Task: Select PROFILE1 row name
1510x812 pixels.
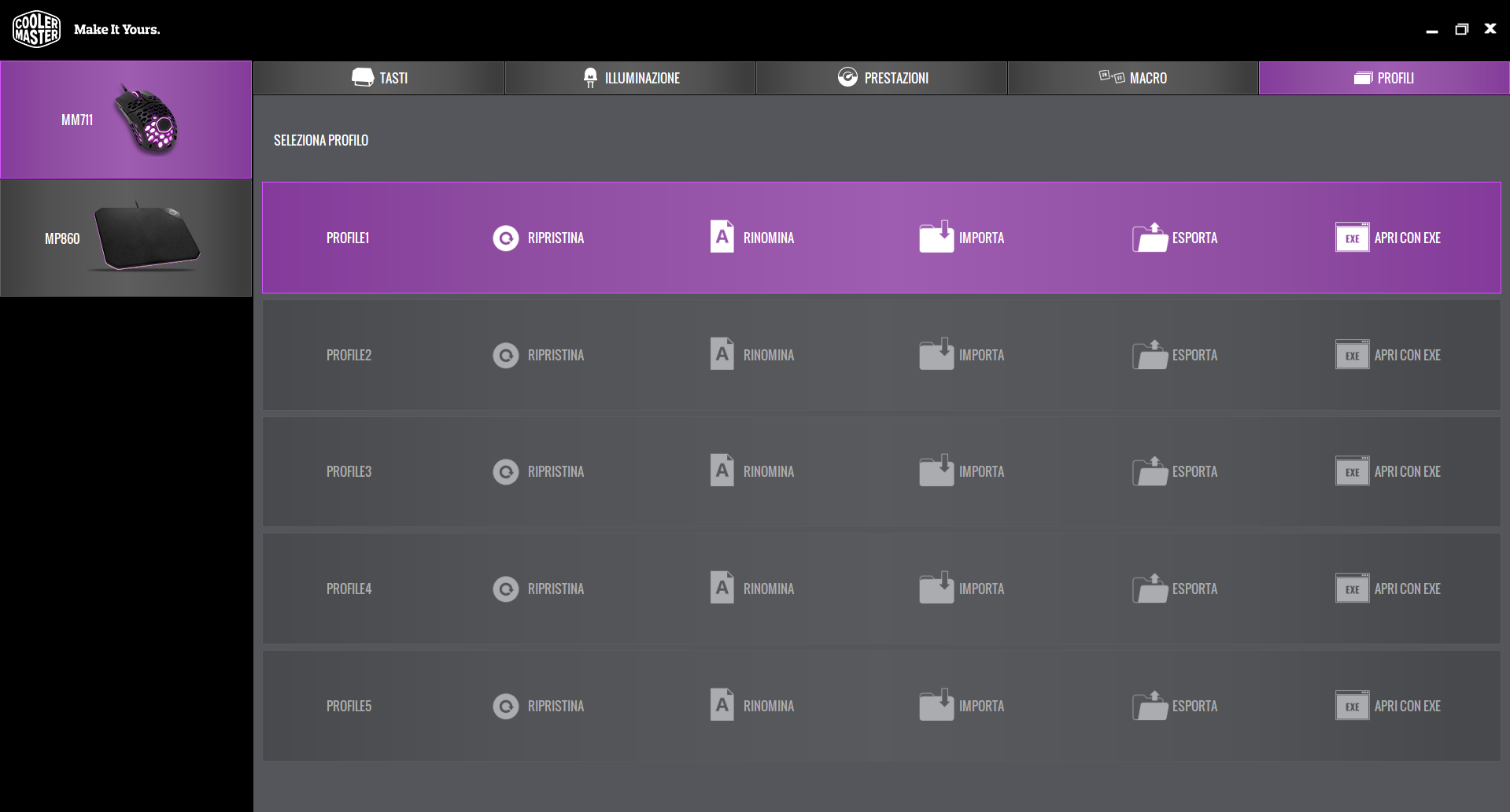Action: pyautogui.click(x=348, y=238)
